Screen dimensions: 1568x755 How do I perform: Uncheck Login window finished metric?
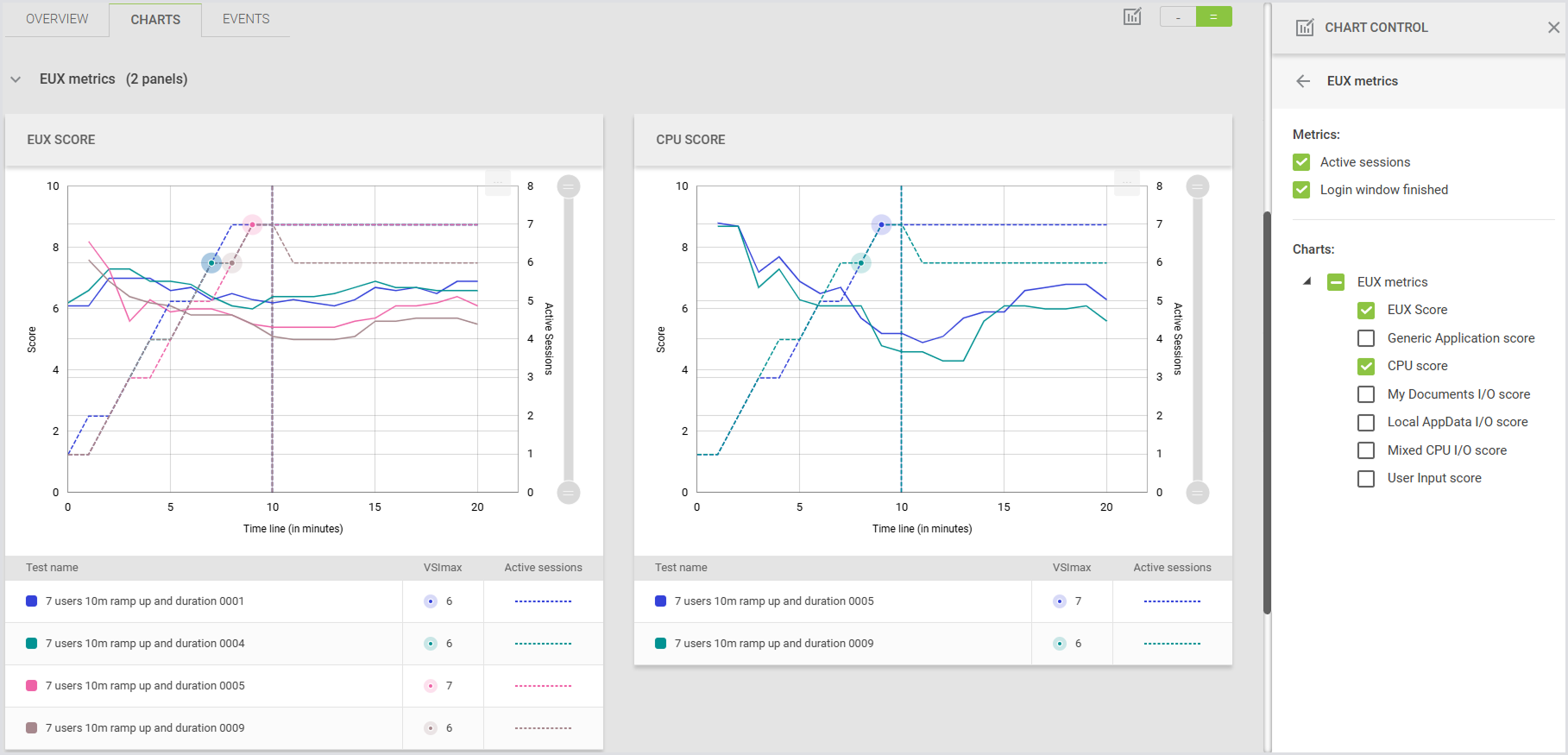click(x=1301, y=190)
